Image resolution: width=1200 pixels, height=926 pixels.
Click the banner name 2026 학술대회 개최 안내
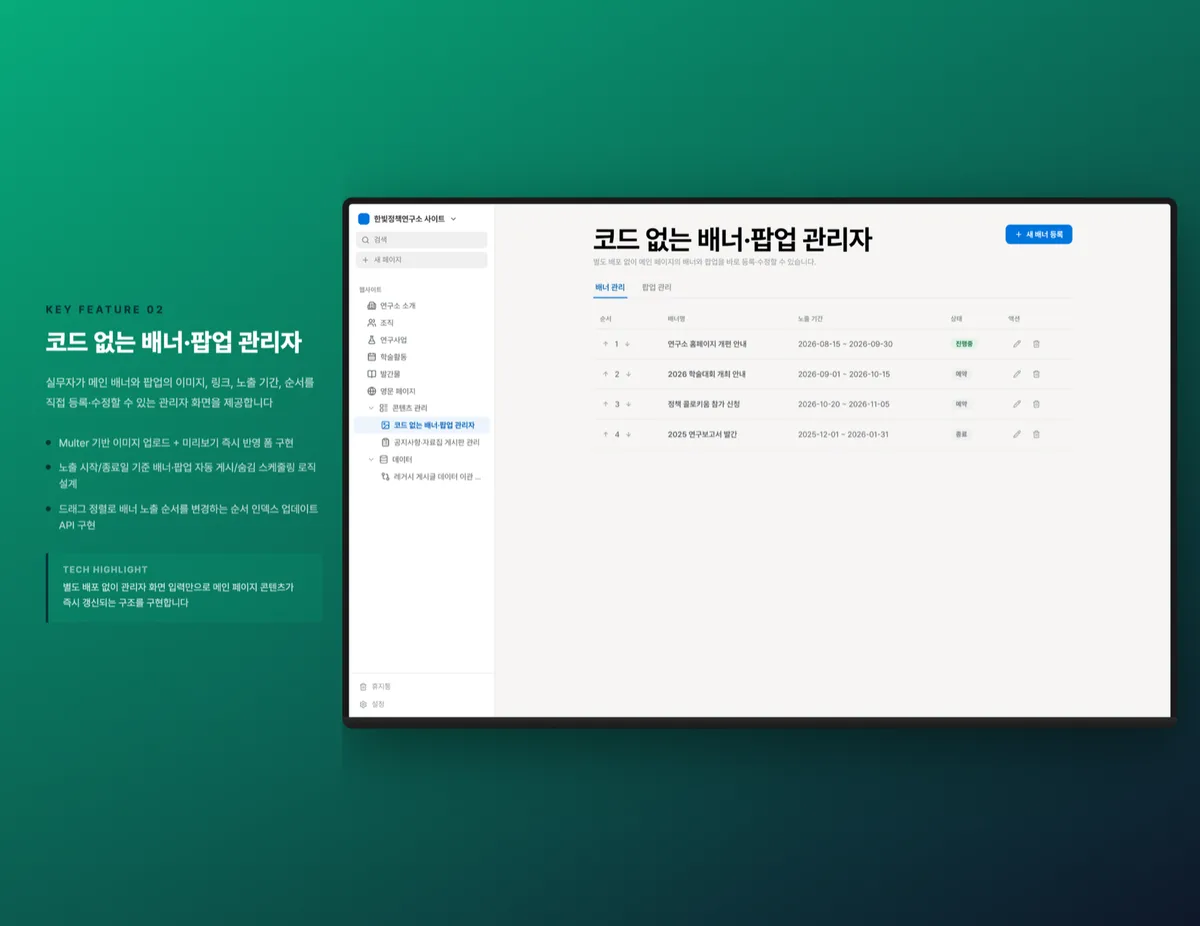[x=706, y=374]
